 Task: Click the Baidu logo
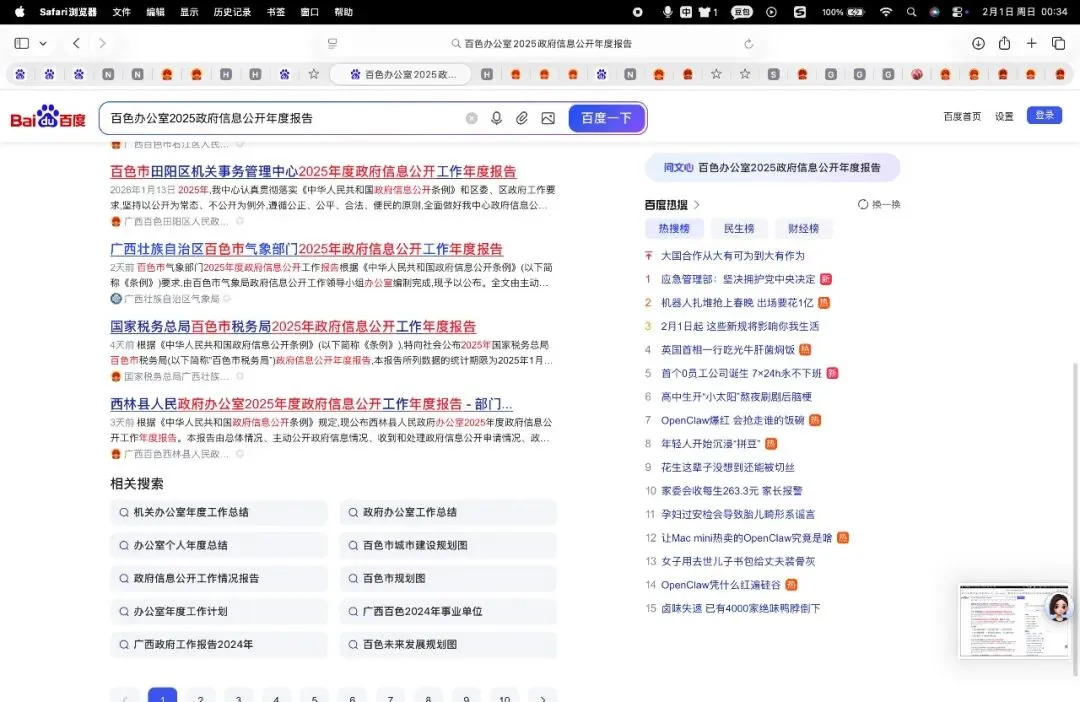[x=48, y=118]
